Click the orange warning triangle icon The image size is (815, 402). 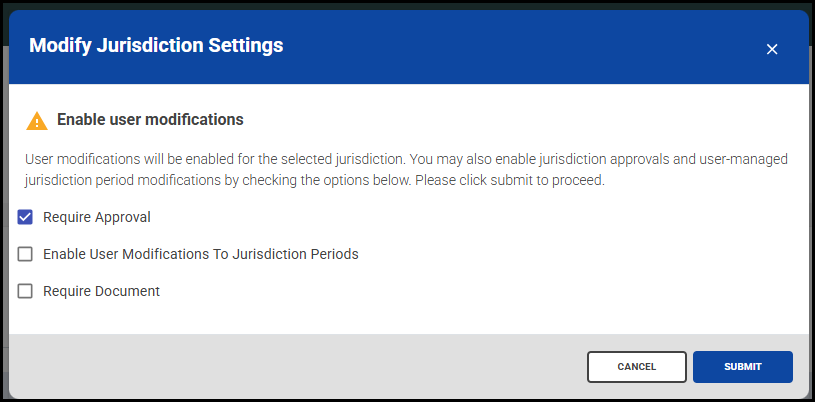[x=37, y=120]
